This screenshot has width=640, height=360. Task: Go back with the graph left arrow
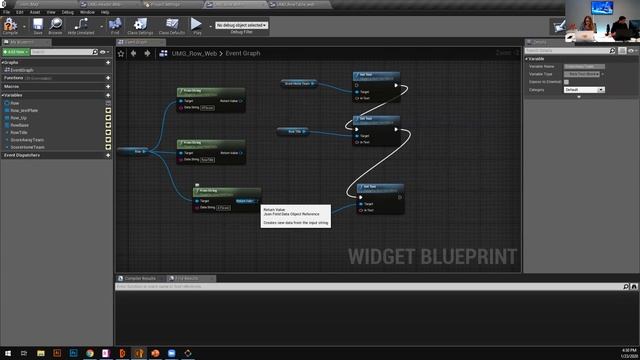pos(133,53)
